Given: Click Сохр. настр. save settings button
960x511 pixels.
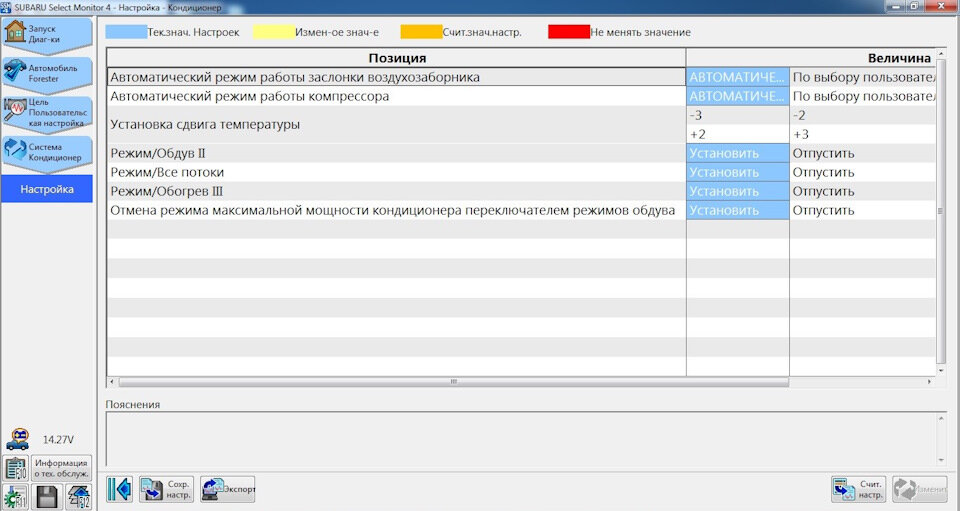Looking at the screenshot, I should (167, 489).
